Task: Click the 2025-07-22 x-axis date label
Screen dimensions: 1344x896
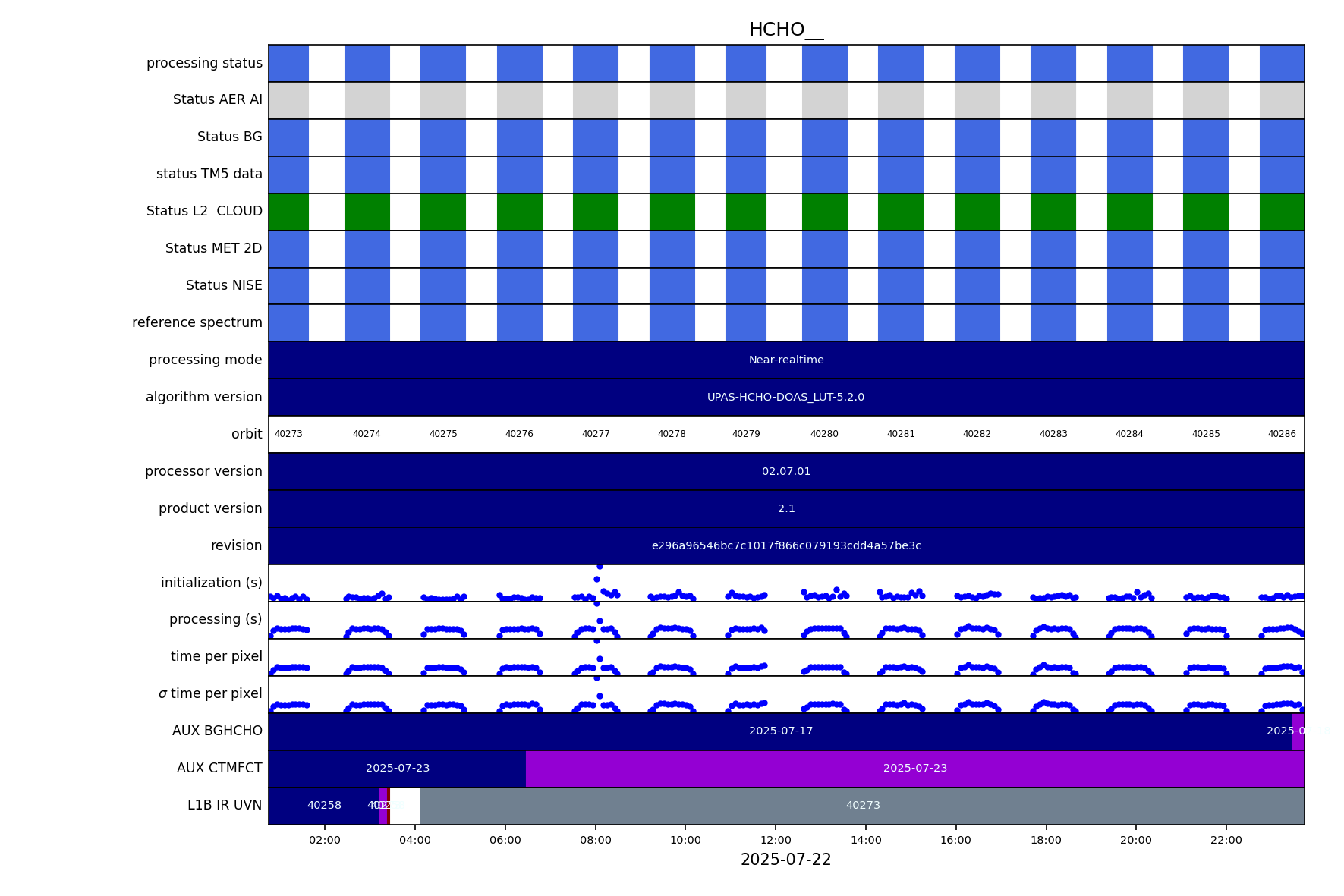Action: click(x=785, y=860)
